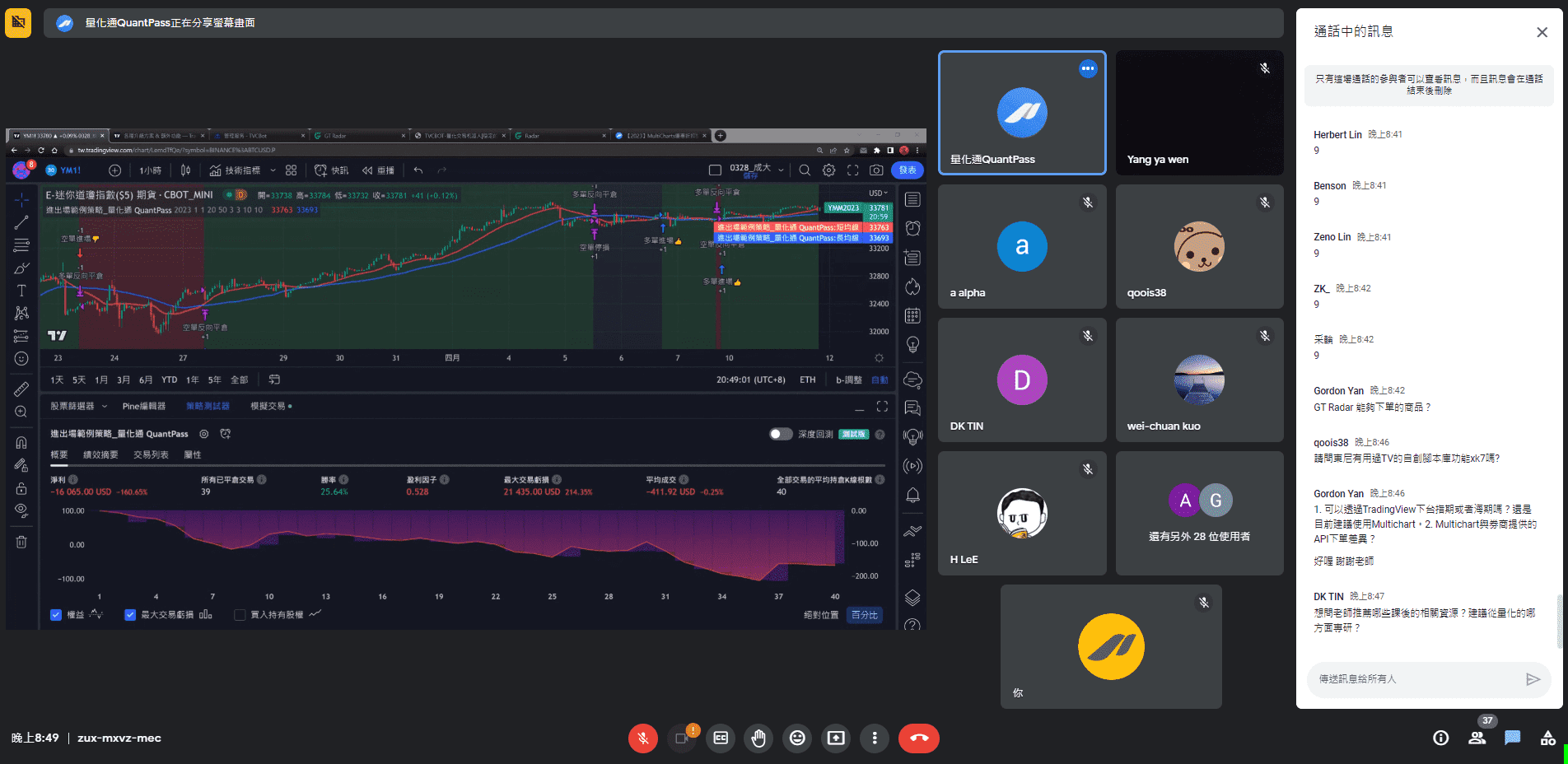Unmute the Meet microphone
1568x764 pixels.
643,738
